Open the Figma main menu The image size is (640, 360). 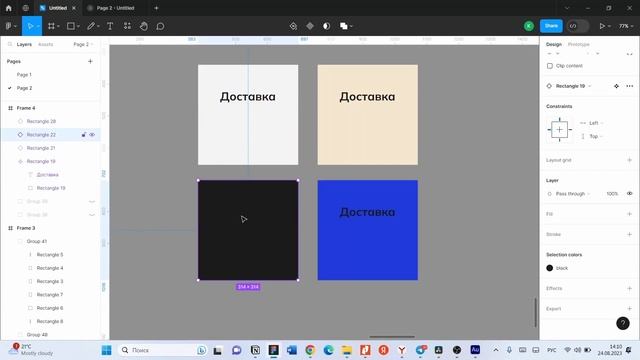(9, 26)
